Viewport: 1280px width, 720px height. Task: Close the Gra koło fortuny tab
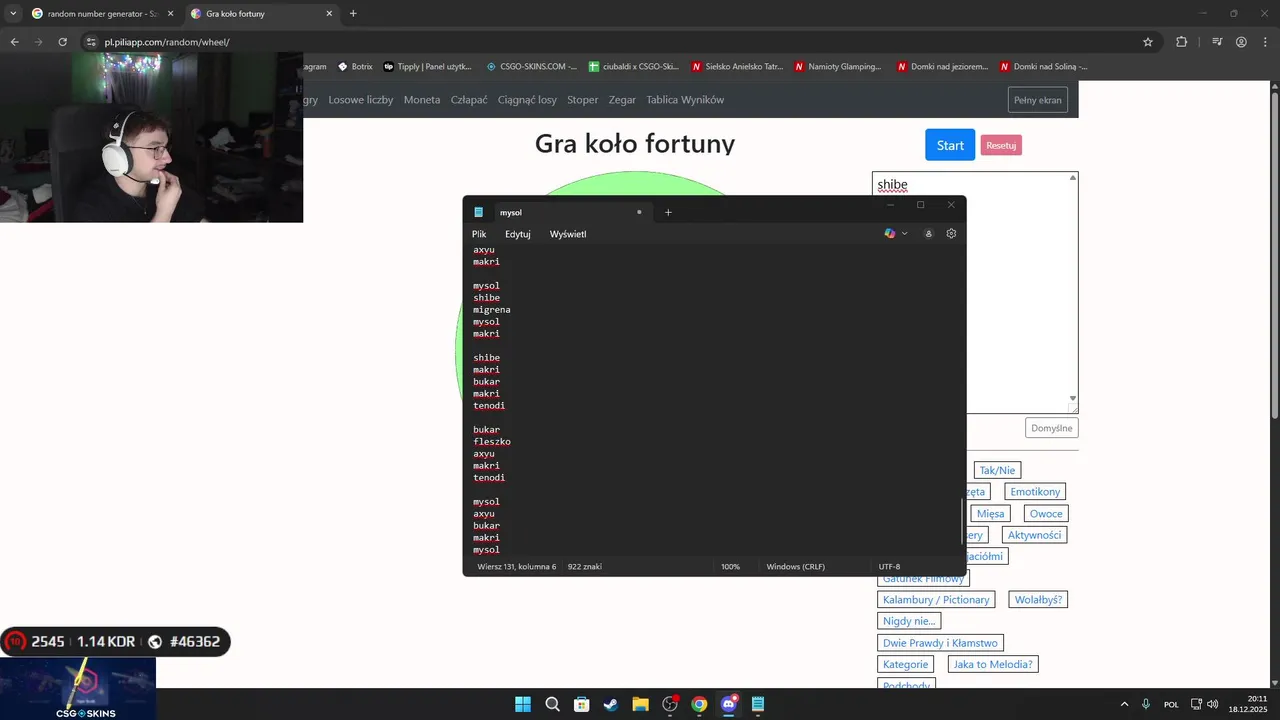(x=330, y=14)
